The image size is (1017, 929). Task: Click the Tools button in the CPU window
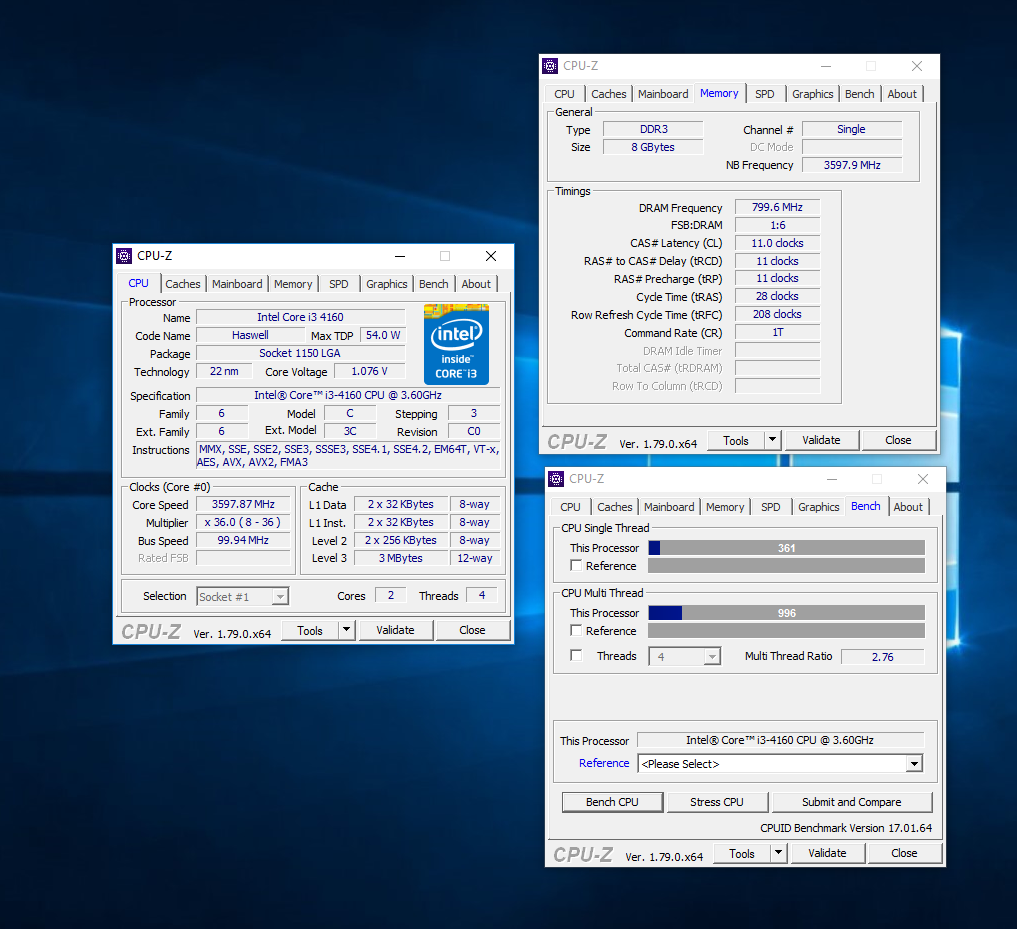[310, 631]
